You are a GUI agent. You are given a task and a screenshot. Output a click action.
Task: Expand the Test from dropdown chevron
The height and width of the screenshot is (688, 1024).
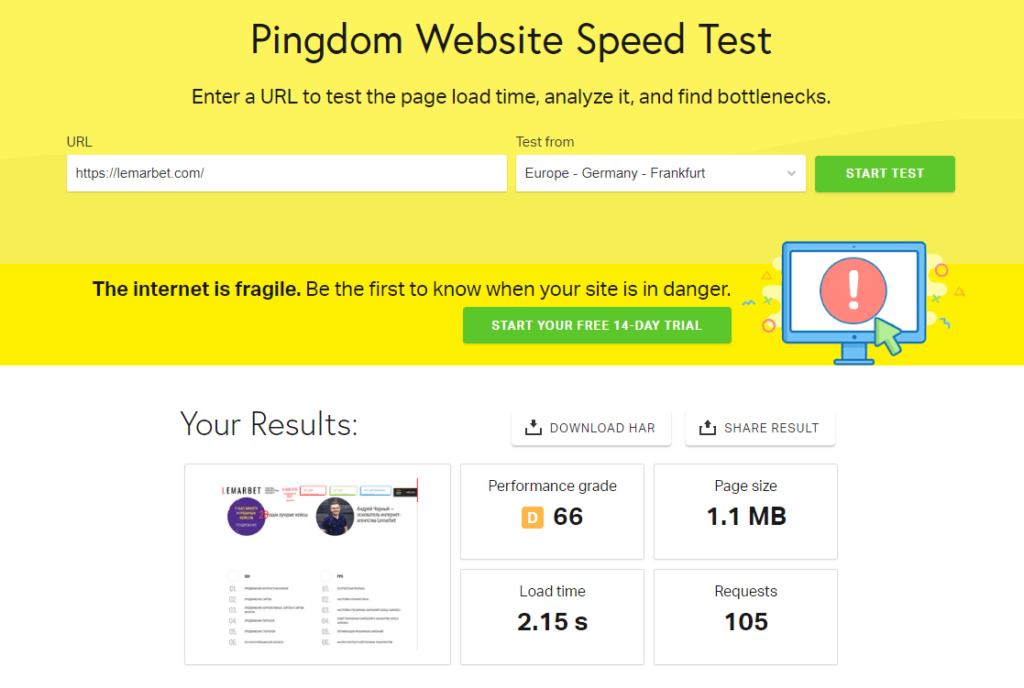coord(791,174)
